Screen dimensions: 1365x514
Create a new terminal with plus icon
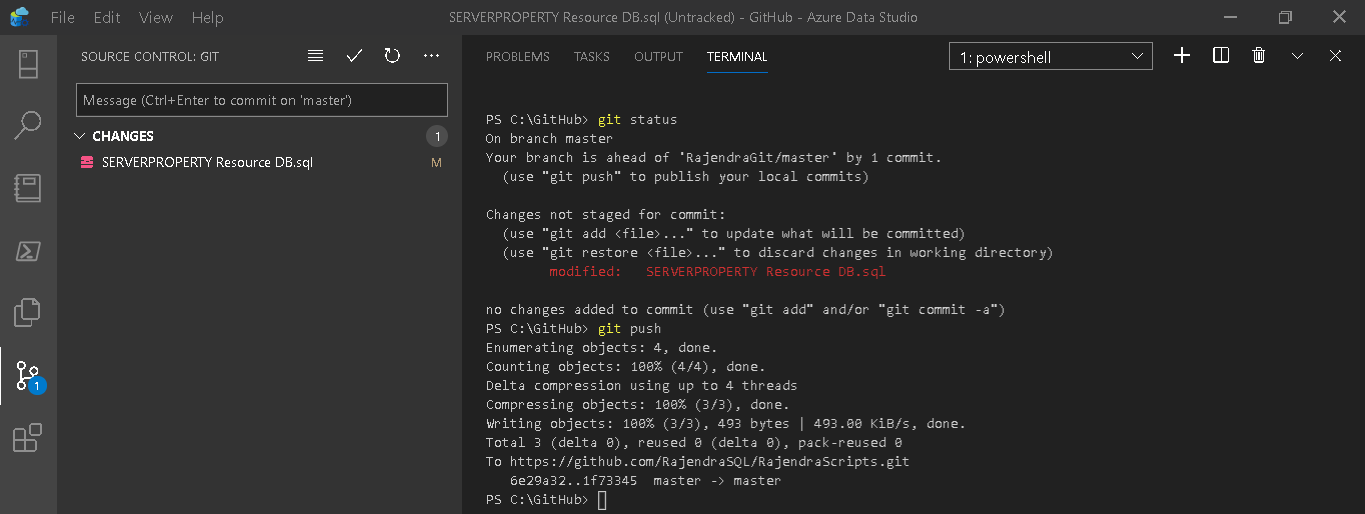[1182, 56]
